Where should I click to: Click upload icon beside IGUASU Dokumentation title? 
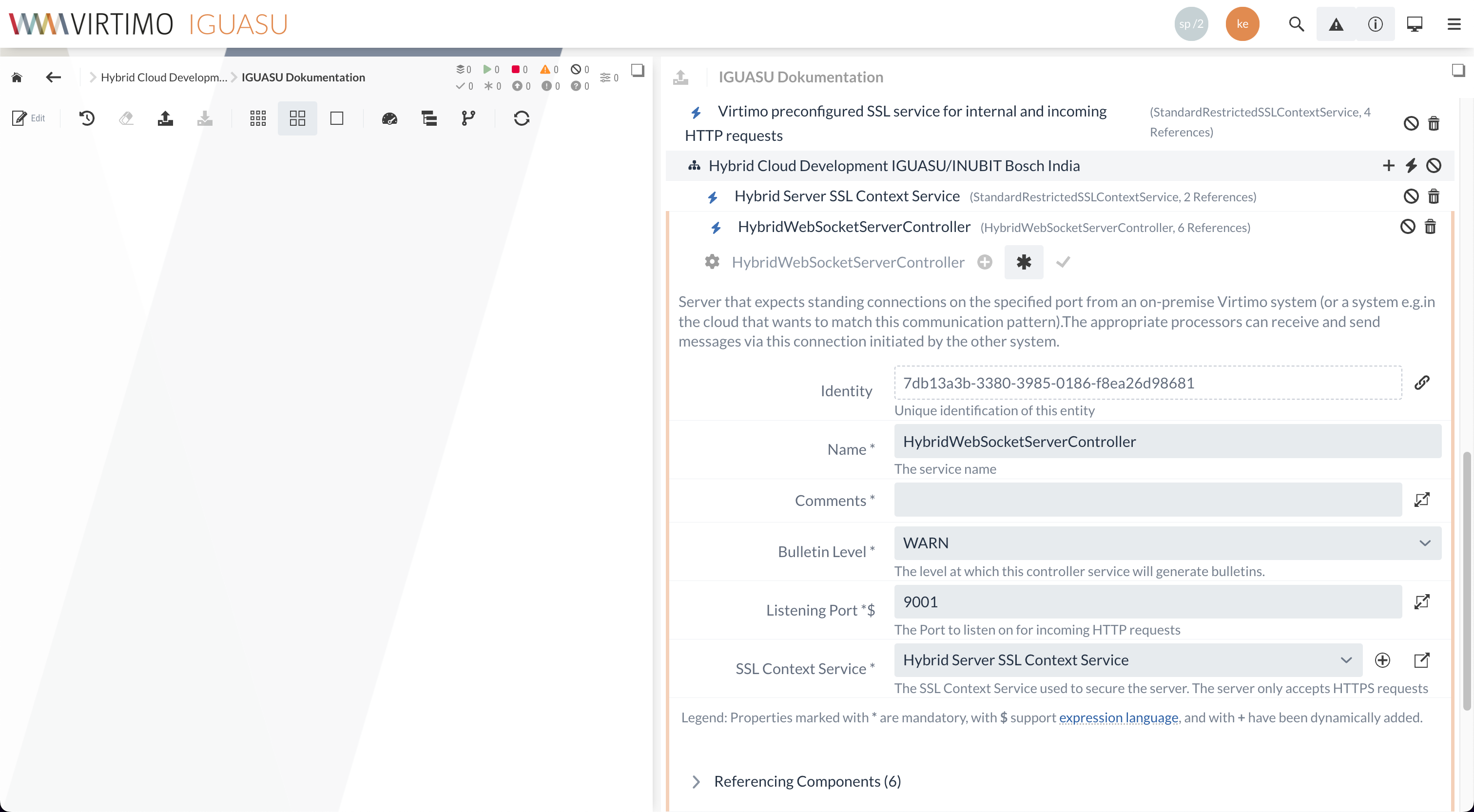click(680, 77)
